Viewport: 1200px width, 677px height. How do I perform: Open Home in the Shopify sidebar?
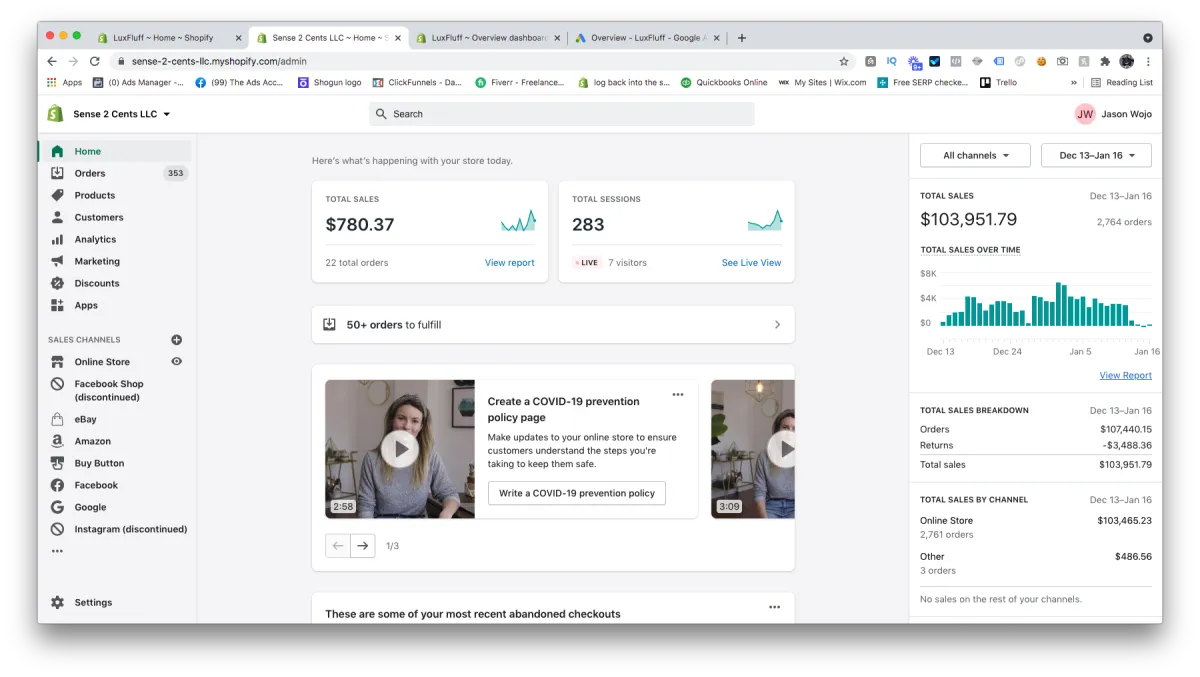click(x=87, y=151)
